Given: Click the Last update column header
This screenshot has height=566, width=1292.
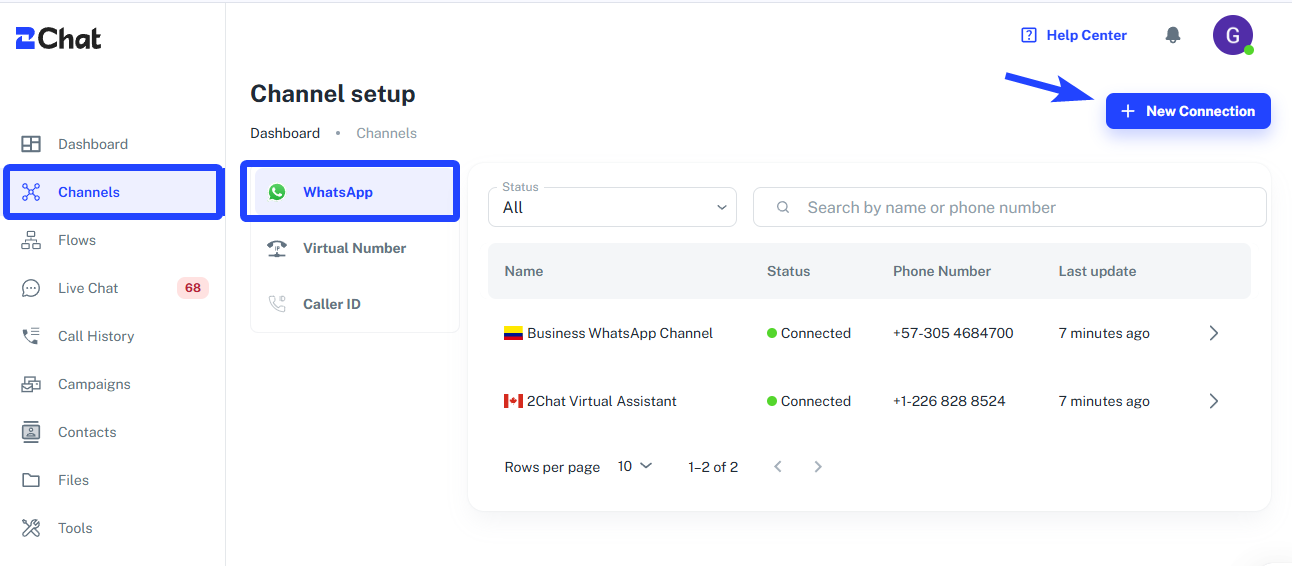Looking at the screenshot, I should coord(1097,271).
